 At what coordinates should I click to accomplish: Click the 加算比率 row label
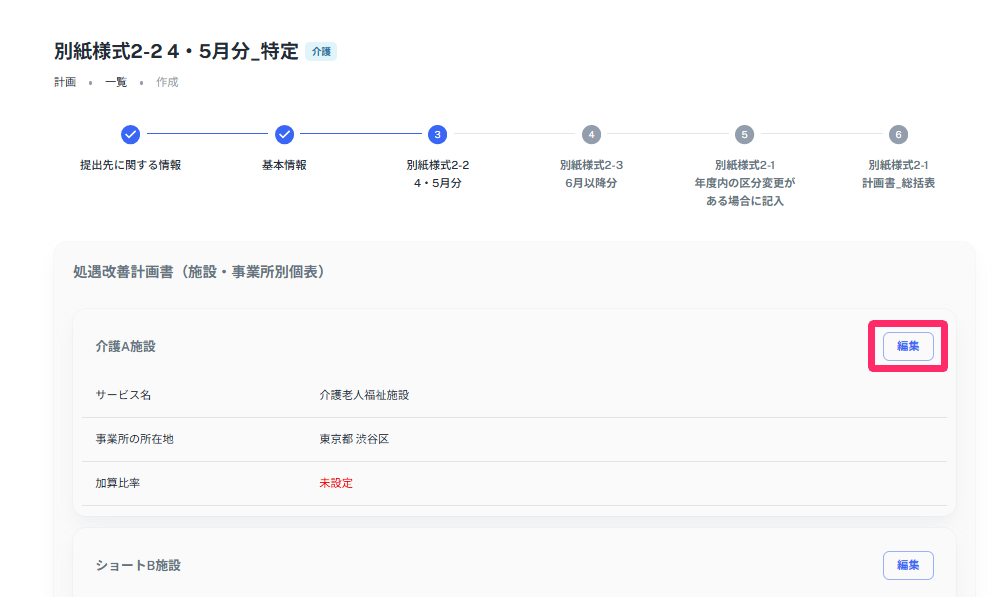pos(118,483)
